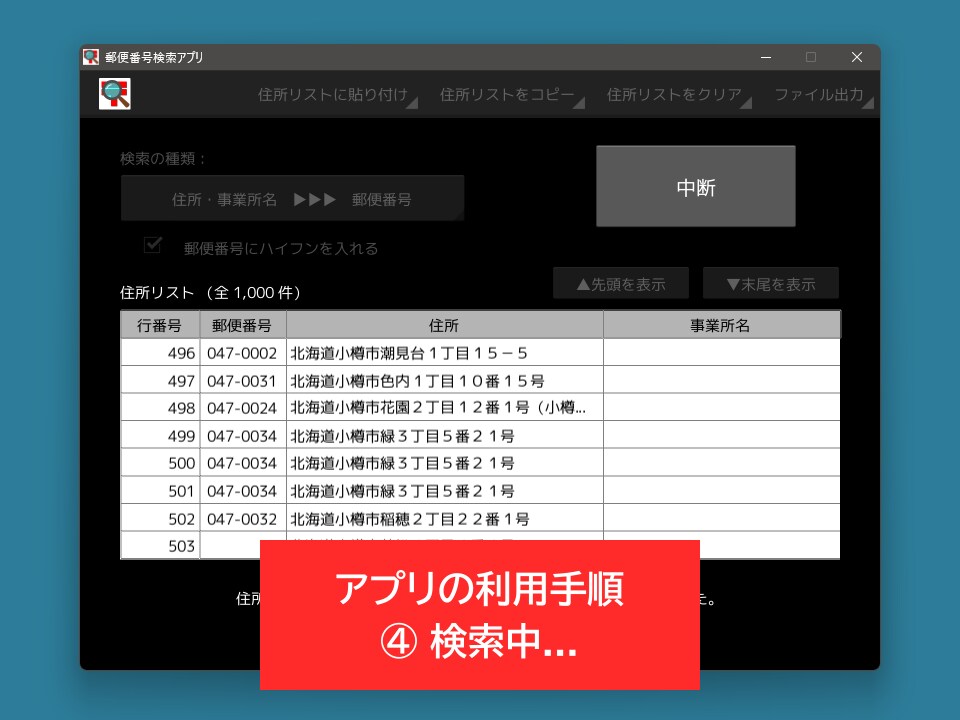
Task: Open 住所リストに貼り付け menu
Action: tap(336, 95)
